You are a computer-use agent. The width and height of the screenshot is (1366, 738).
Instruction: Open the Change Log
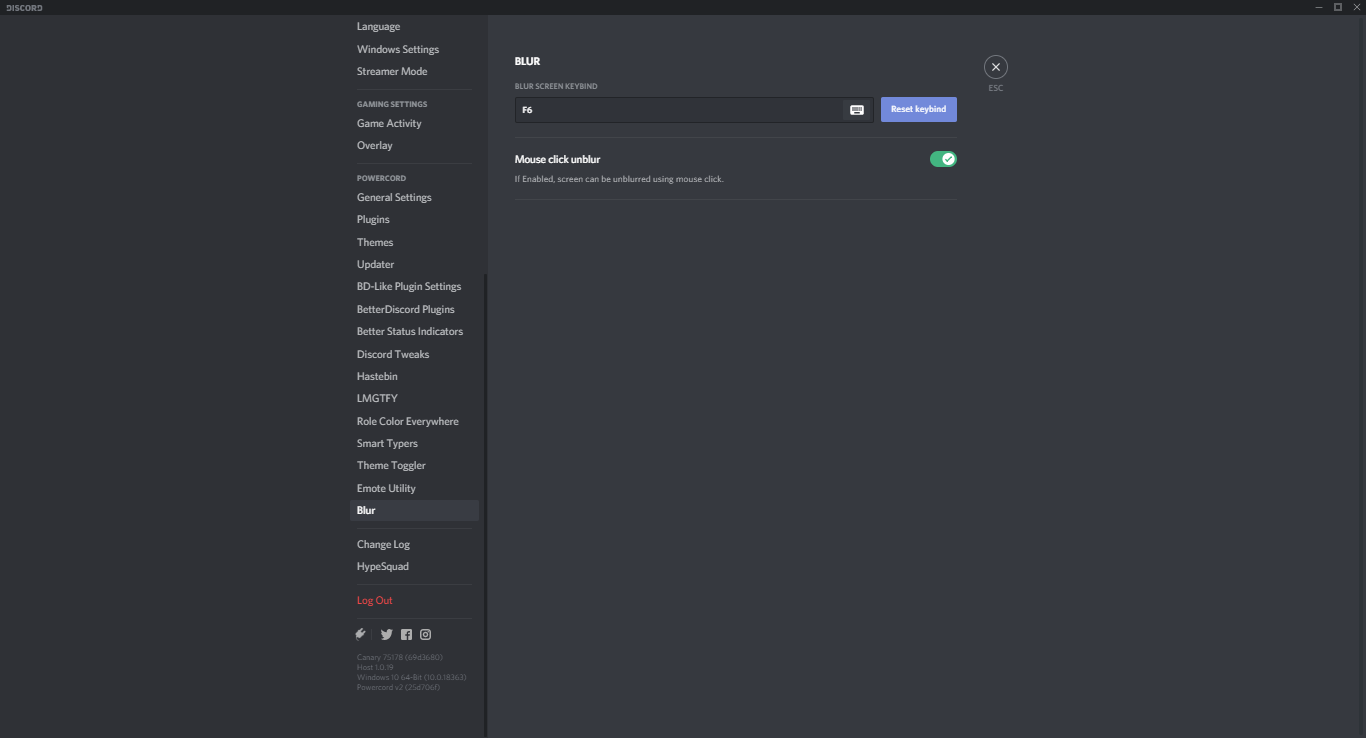pos(414,545)
